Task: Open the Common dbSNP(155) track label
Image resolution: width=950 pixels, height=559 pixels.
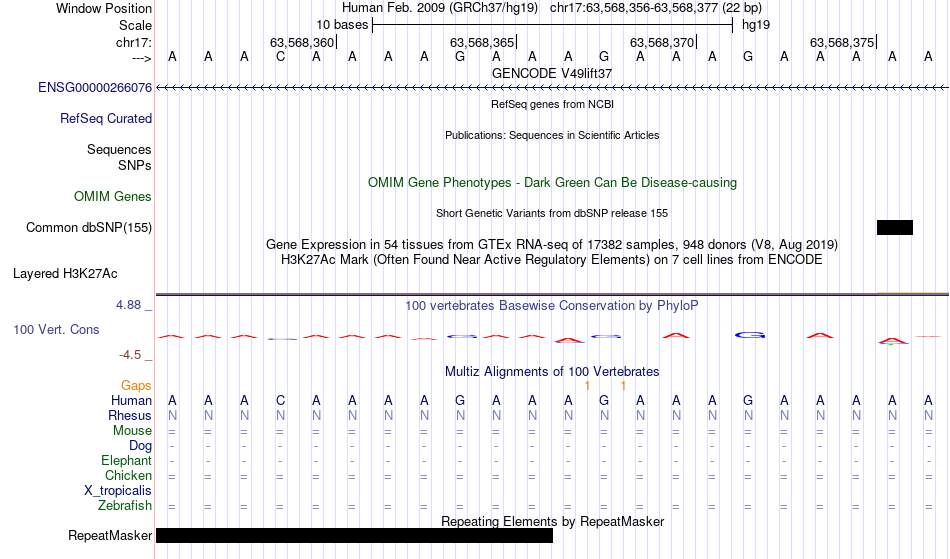Action: point(88,227)
